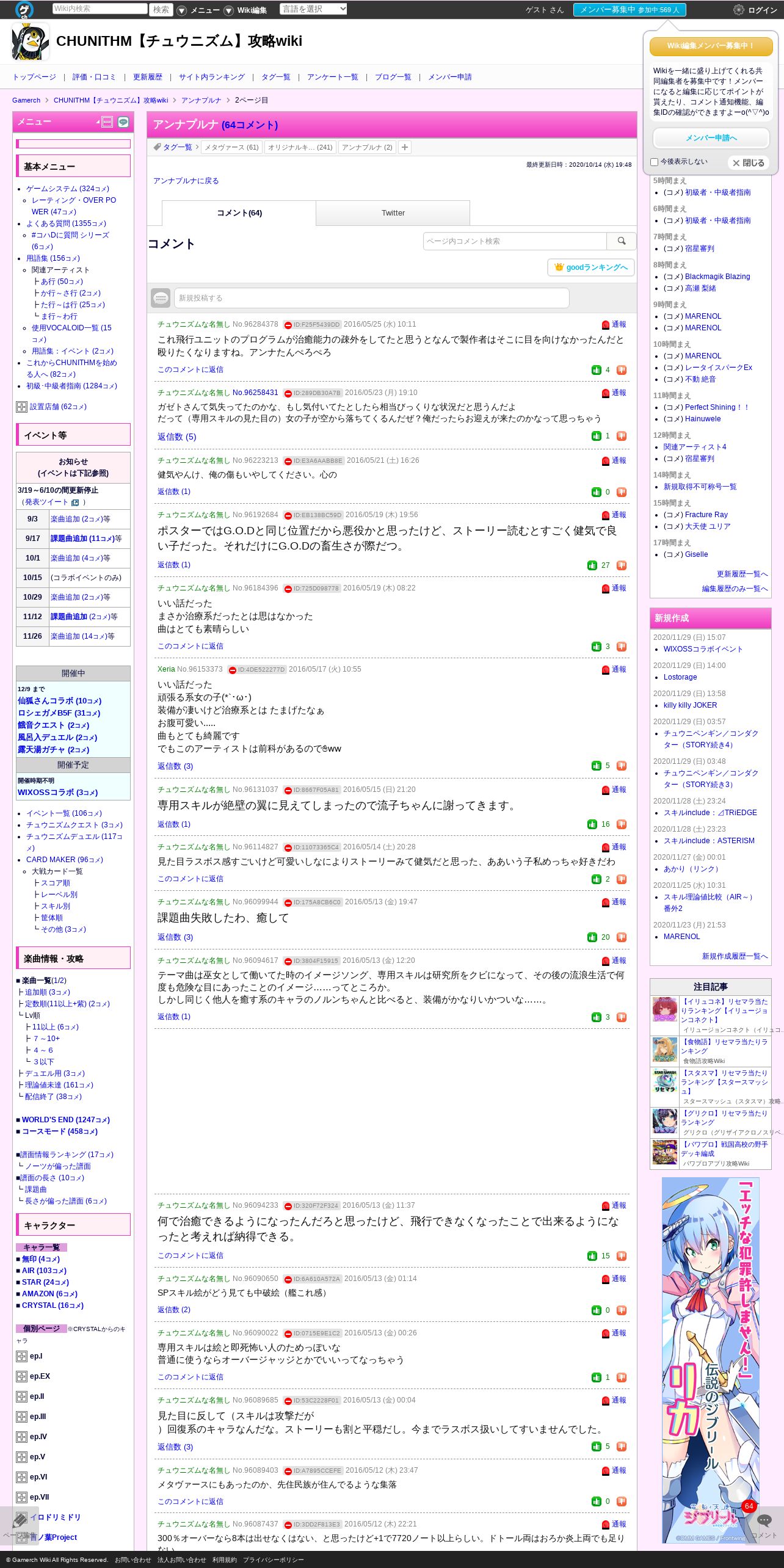
Task: Thumbs down comment No.96284378
Action: pyautogui.click(x=622, y=370)
